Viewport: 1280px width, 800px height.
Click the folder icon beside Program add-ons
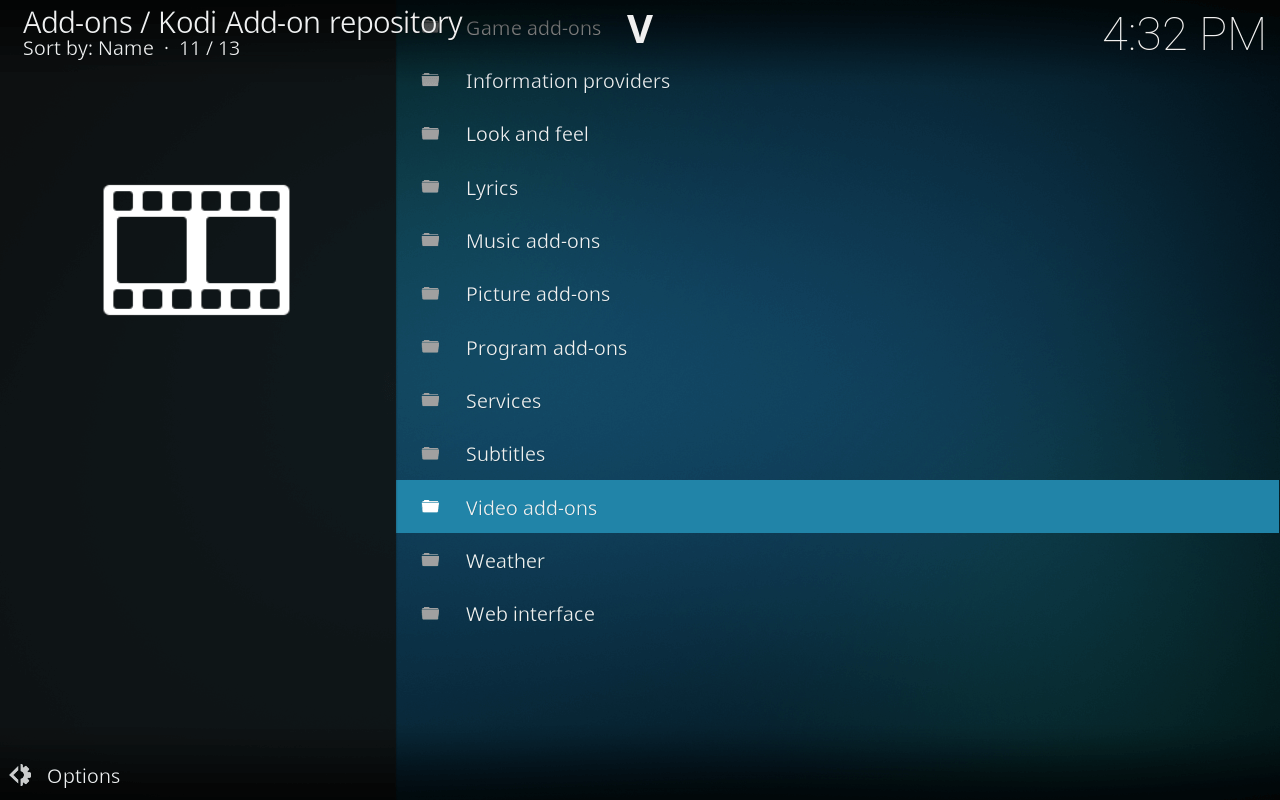(431, 346)
